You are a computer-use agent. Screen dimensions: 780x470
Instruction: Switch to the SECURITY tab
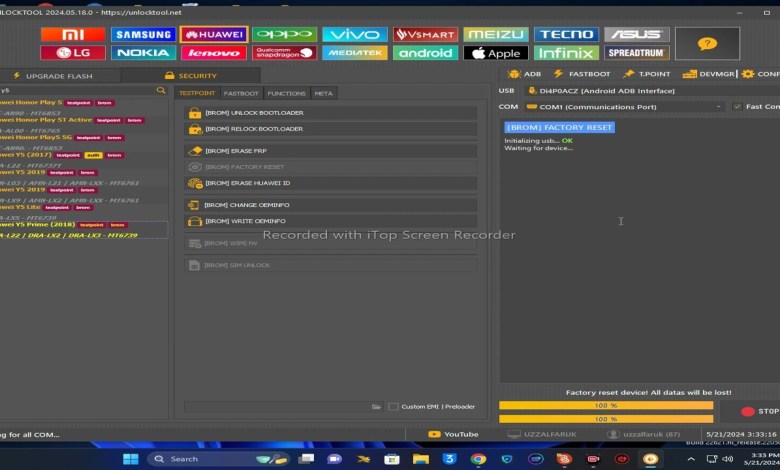coord(191,76)
